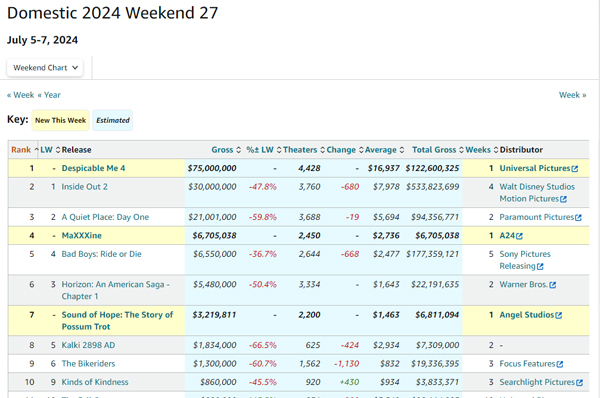Screen dimensions: 600x398
Task: Sort table by Gross column
Action: tap(226, 150)
